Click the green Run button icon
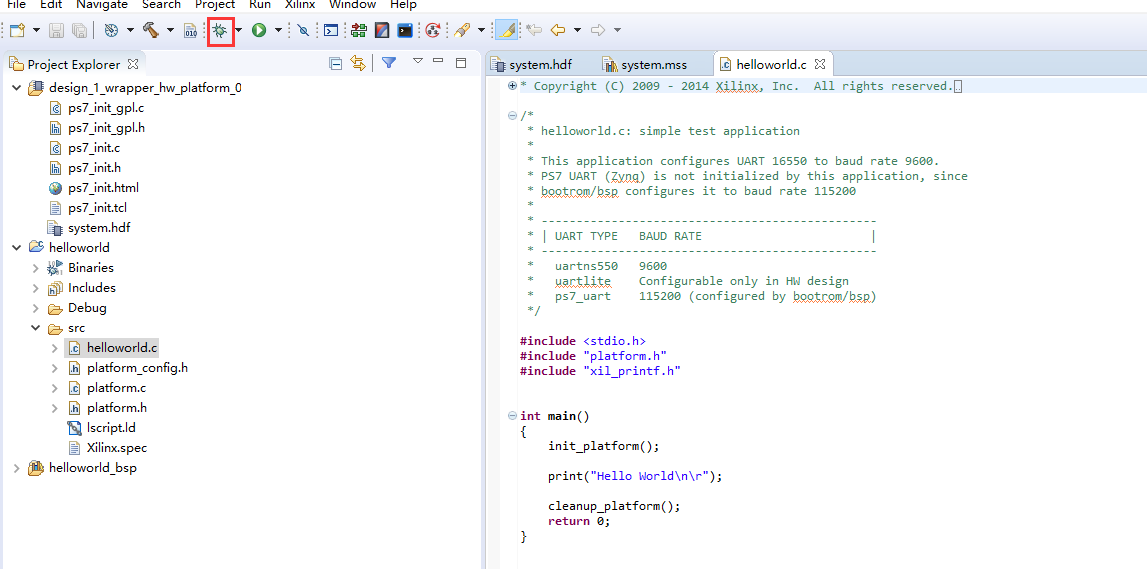Image resolution: width=1147 pixels, height=569 pixels. click(x=259, y=30)
